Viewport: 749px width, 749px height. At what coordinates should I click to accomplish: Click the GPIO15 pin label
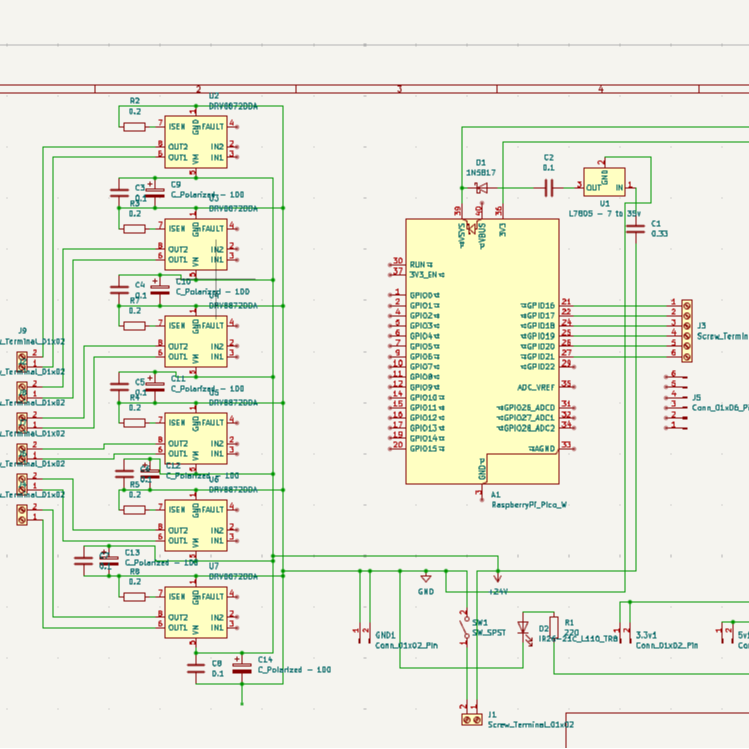(427, 449)
